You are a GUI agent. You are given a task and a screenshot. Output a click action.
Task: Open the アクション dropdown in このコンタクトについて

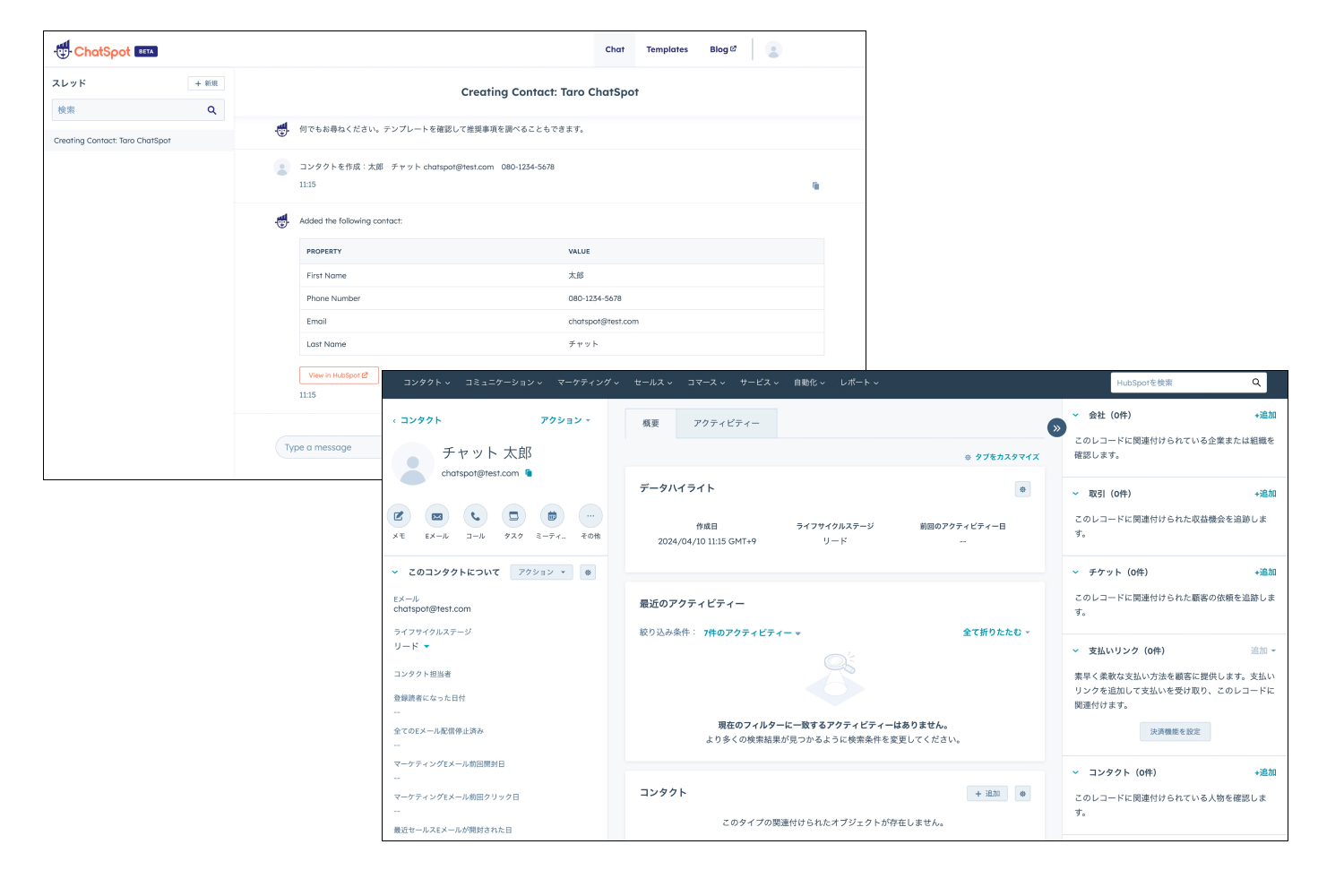[x=541, y=572]
